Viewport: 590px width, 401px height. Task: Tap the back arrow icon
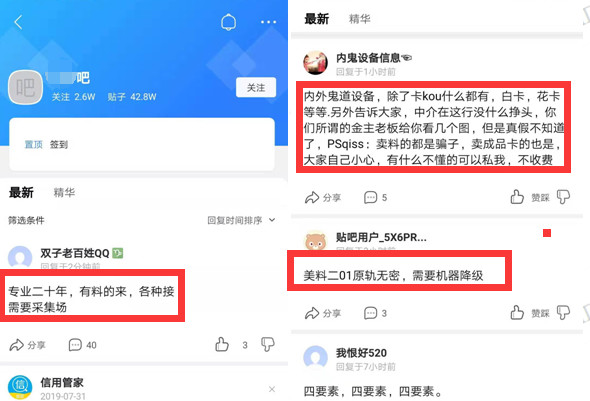pos(18,22)
